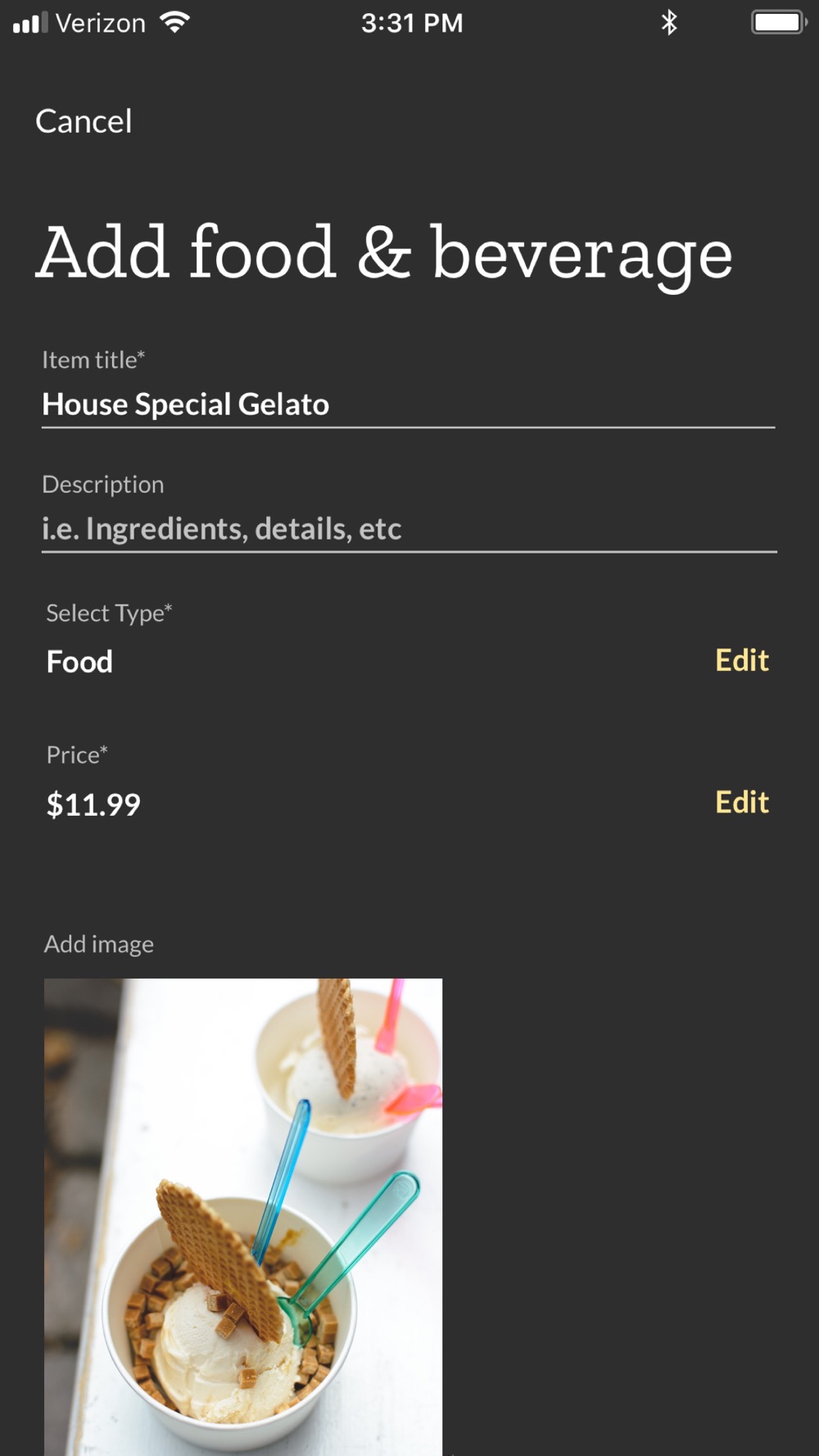Image resolution: width=819 pixels, height=1456 pixels.
Task: Tap the Add image label
Action: [98, 944]
